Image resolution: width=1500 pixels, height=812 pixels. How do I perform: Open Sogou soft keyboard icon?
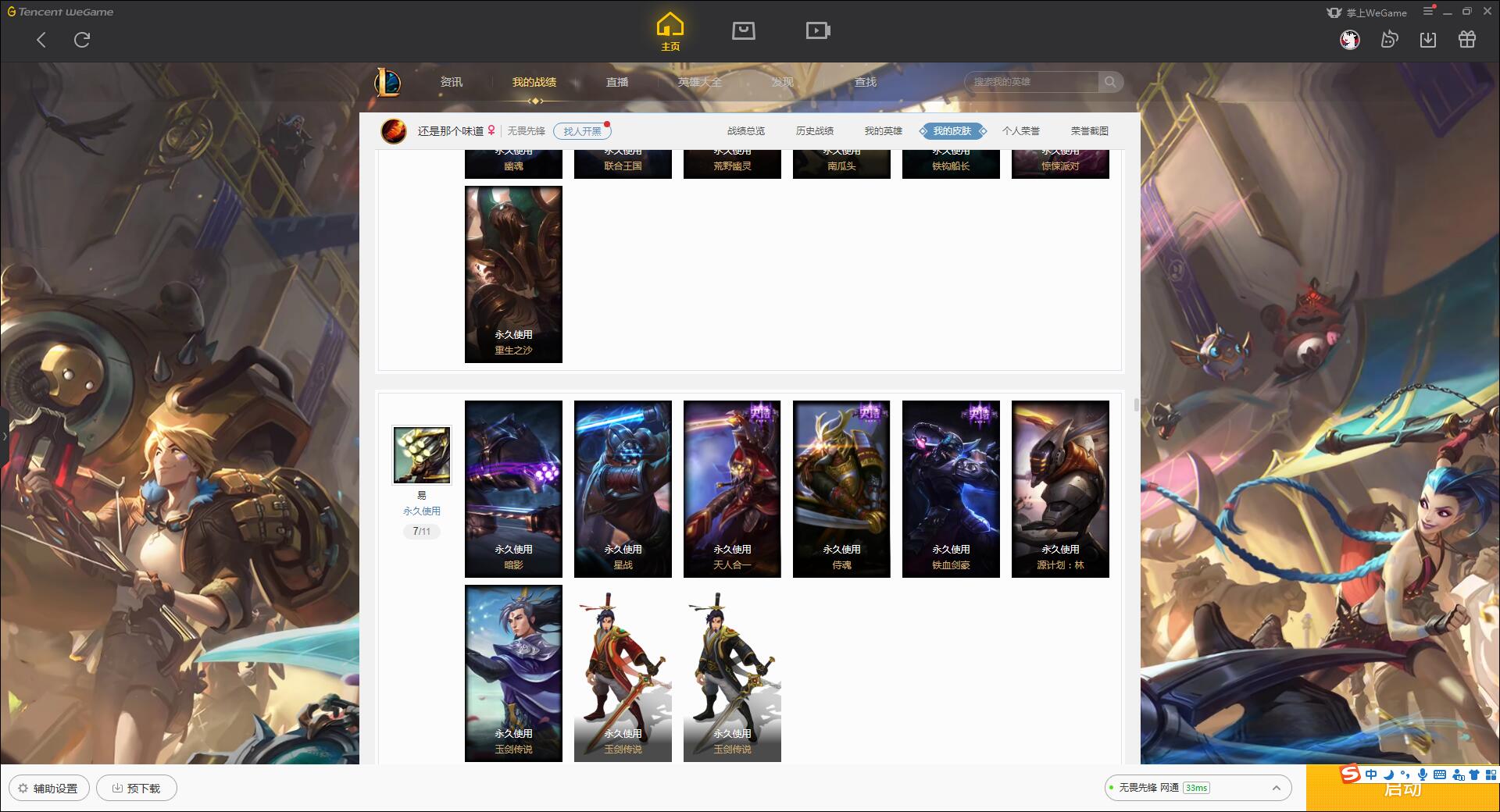pyautogui.click(x=1440, y=775)
